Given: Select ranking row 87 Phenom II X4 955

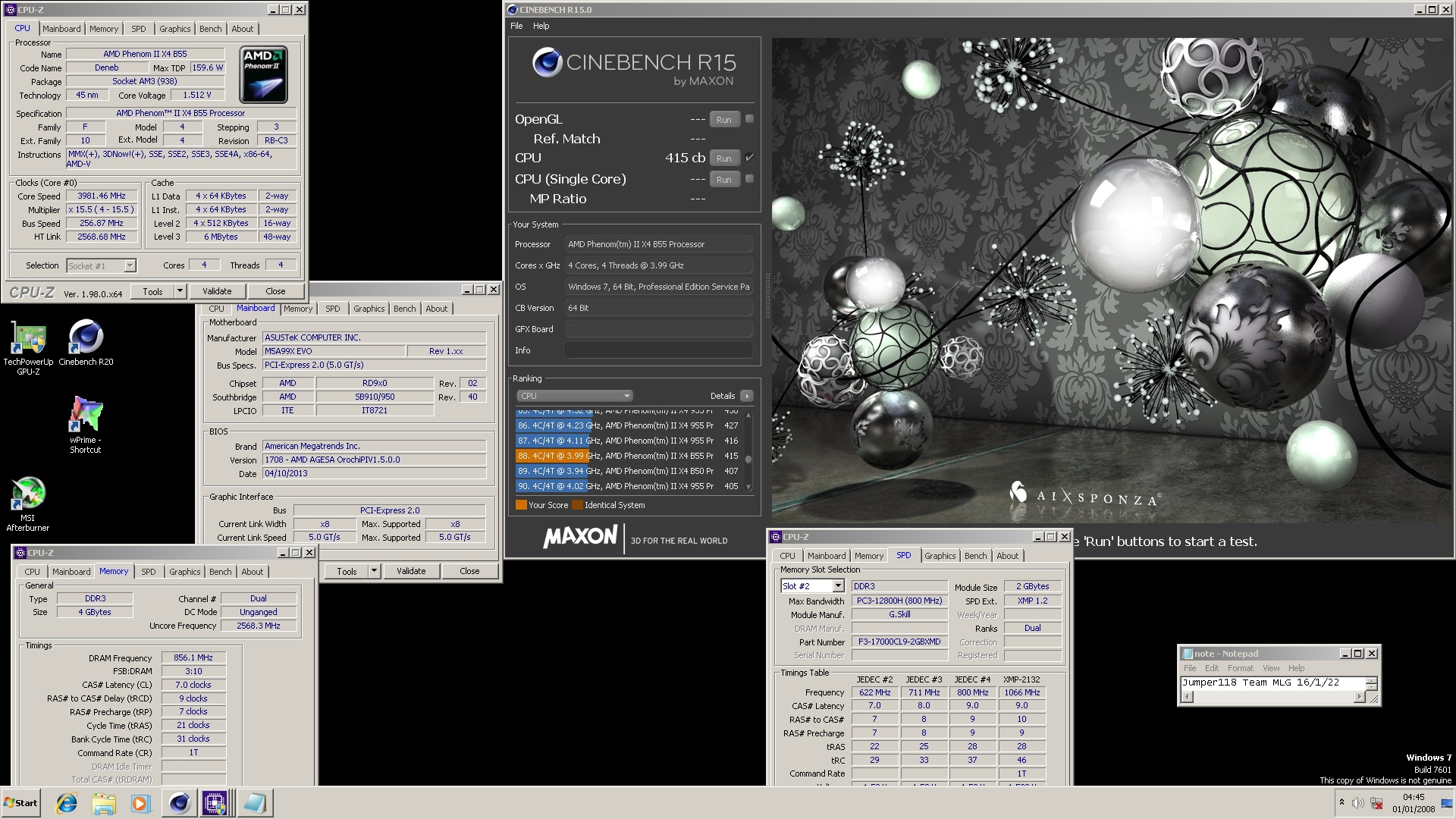Looking at the screenshot, I should (628, 441).
